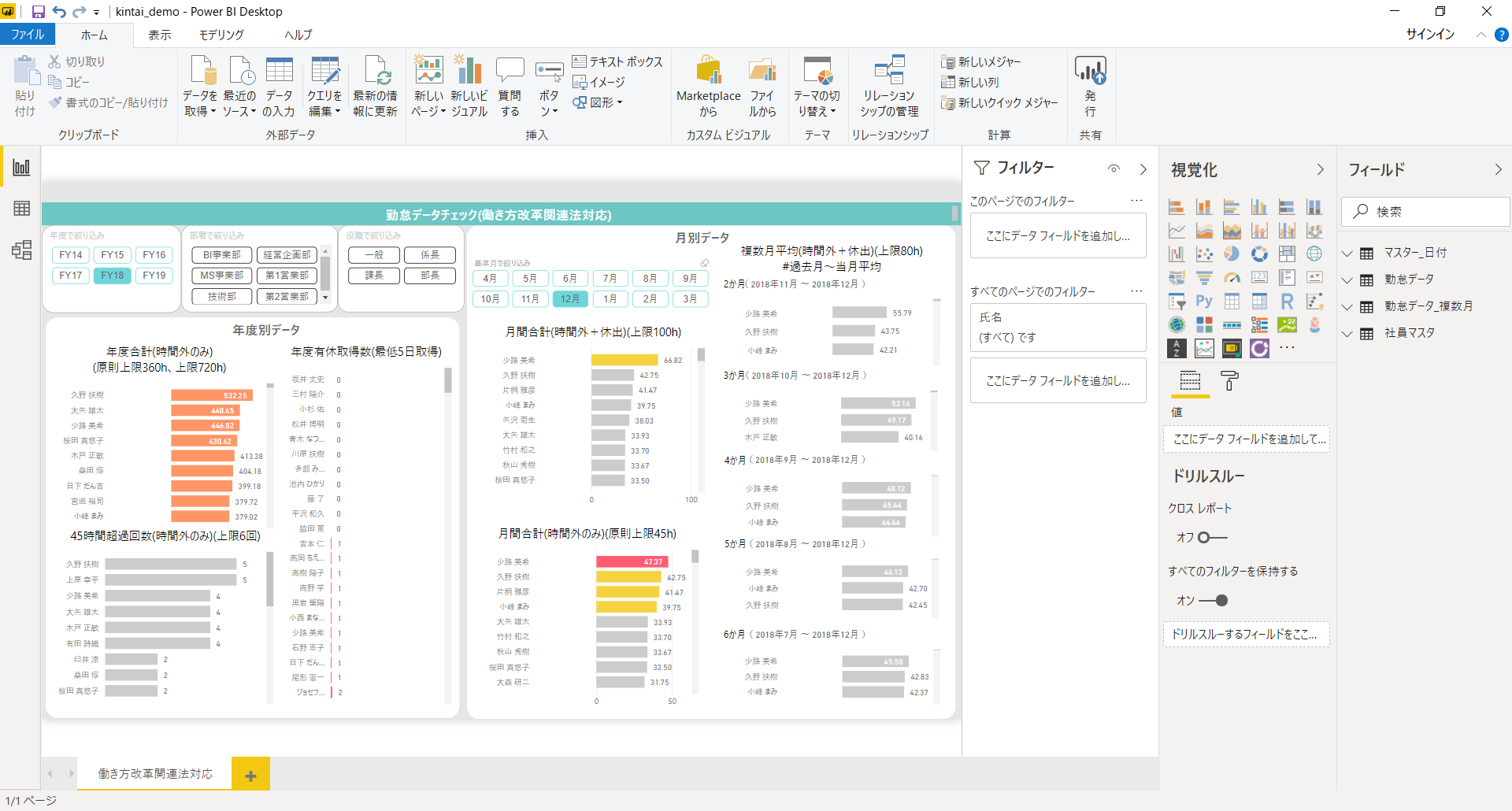Select the matrix visual
Viewport: 1512px width, 811px height.
pos(1259,301)
